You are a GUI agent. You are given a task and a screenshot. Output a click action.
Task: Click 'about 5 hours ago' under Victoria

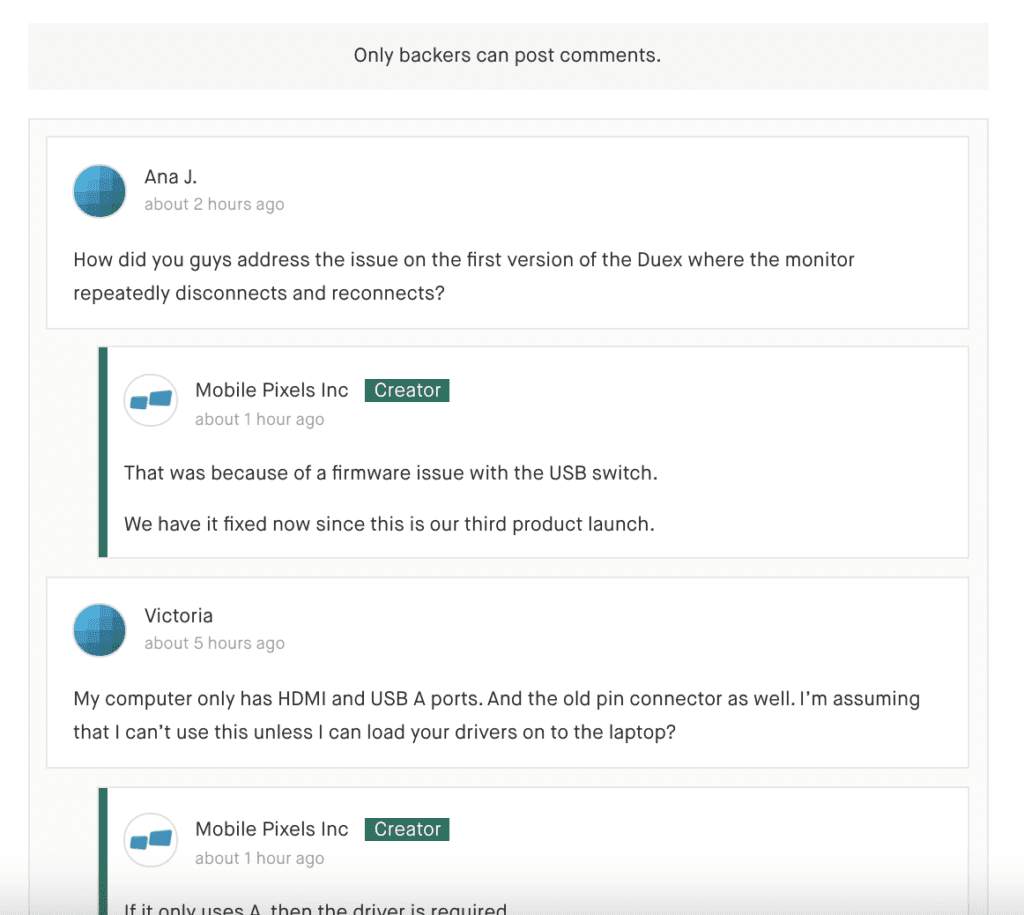point(214,643)
